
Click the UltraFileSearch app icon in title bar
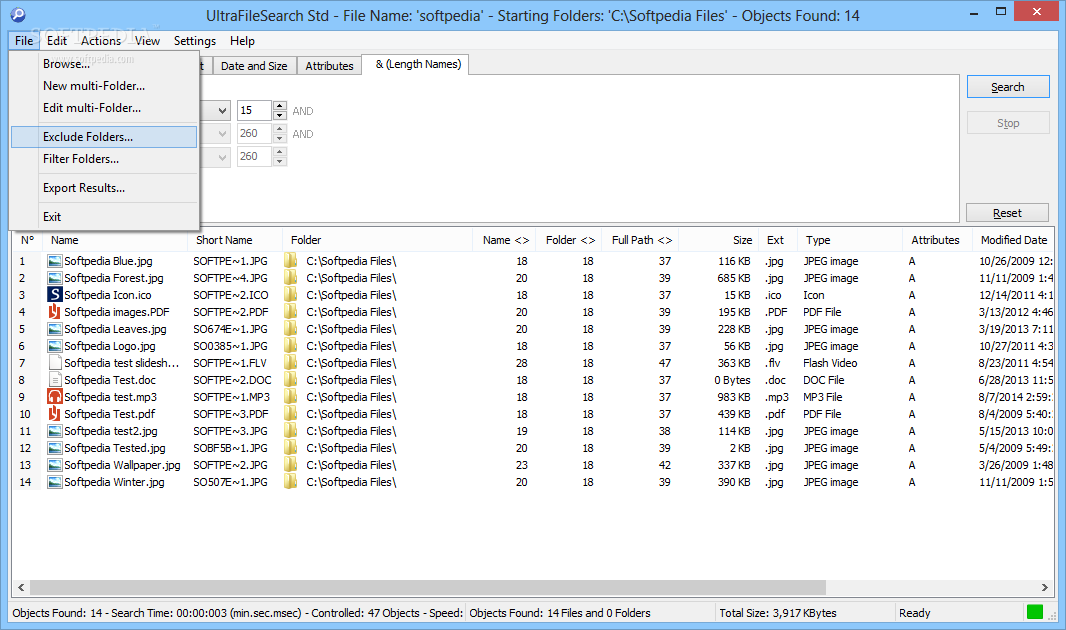(18, 14)
